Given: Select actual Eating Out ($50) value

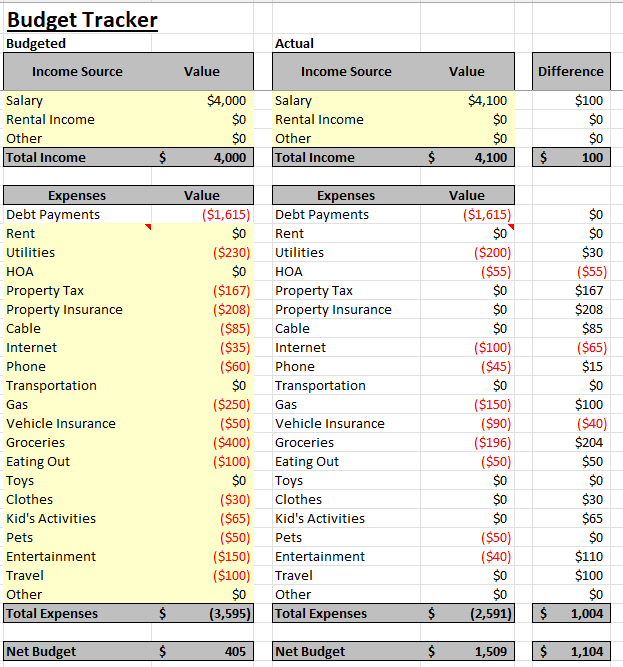Looking at the screenshot, I should (496, 462).
